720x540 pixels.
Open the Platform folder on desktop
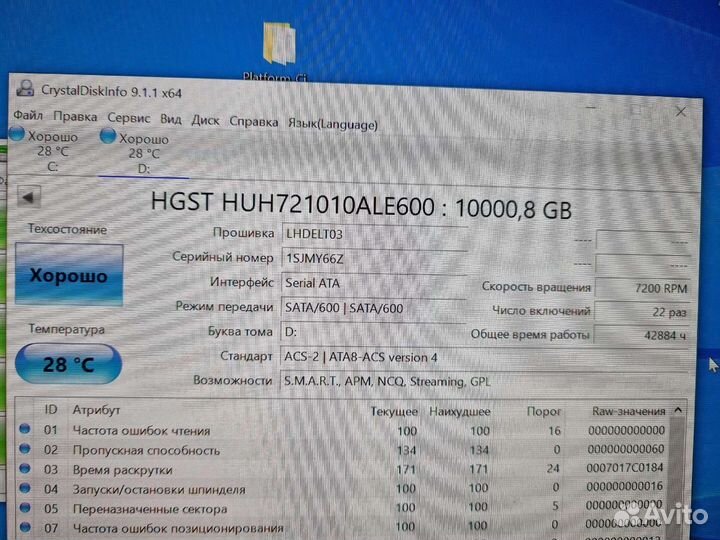coord(278,51)
